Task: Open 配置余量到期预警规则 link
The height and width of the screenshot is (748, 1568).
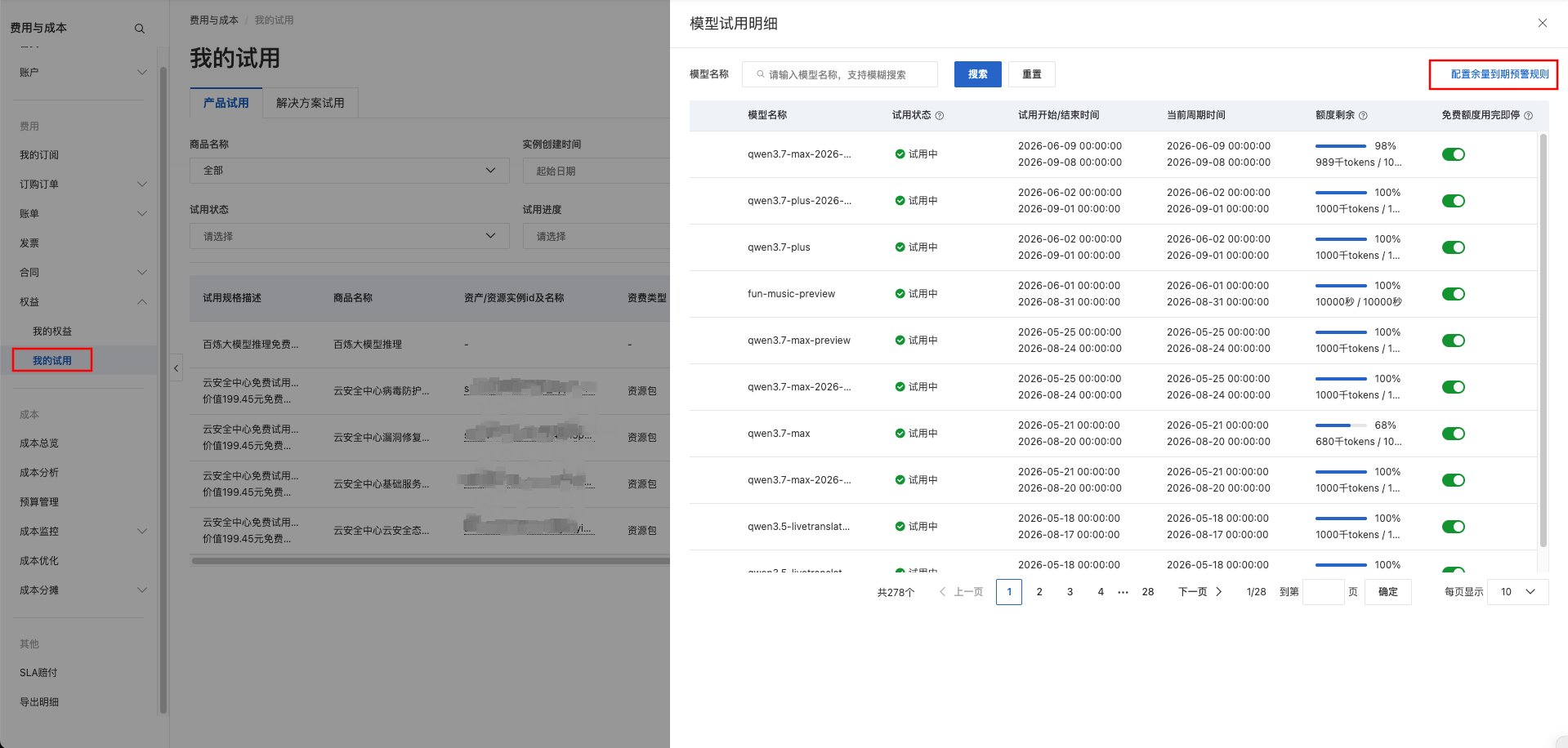Action: click(1499, 74)
